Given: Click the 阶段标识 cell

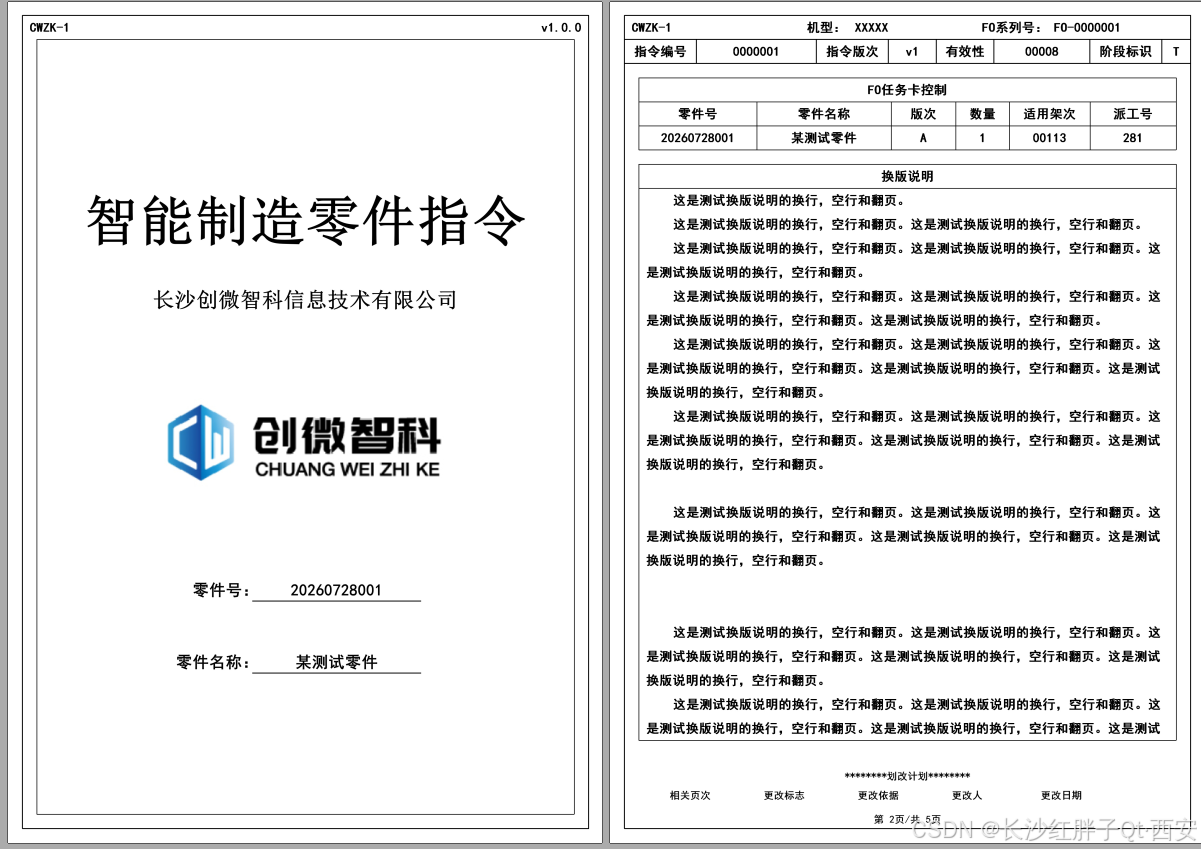Looking at the screenshot, I should point(1125,52).
